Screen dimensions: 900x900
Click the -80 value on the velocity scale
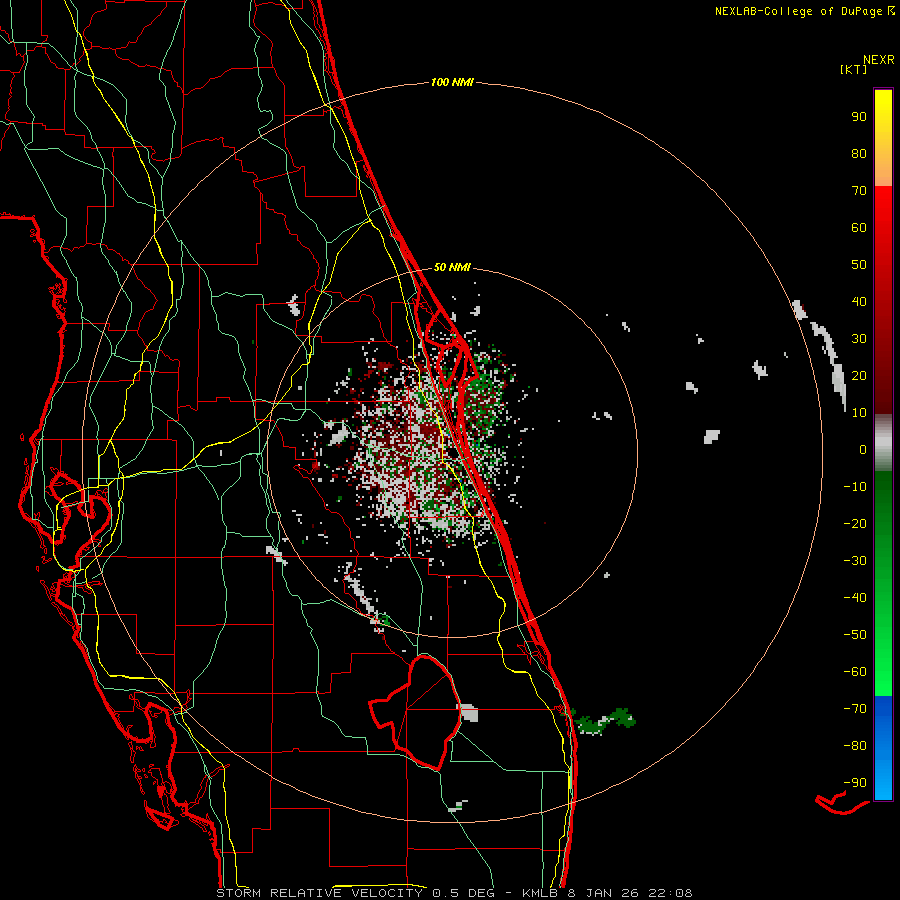855,746
